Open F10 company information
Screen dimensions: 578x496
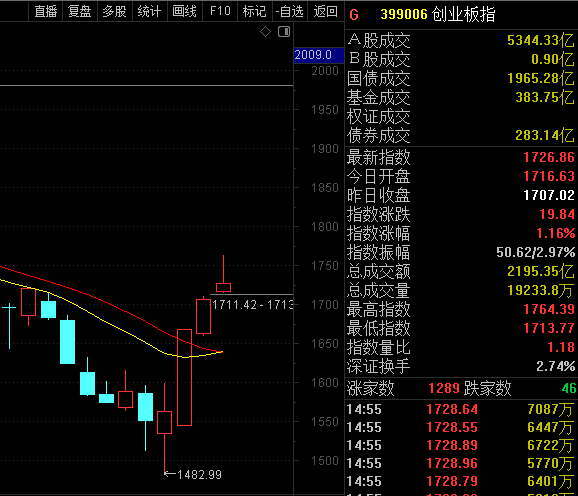[x=220, y=11]
